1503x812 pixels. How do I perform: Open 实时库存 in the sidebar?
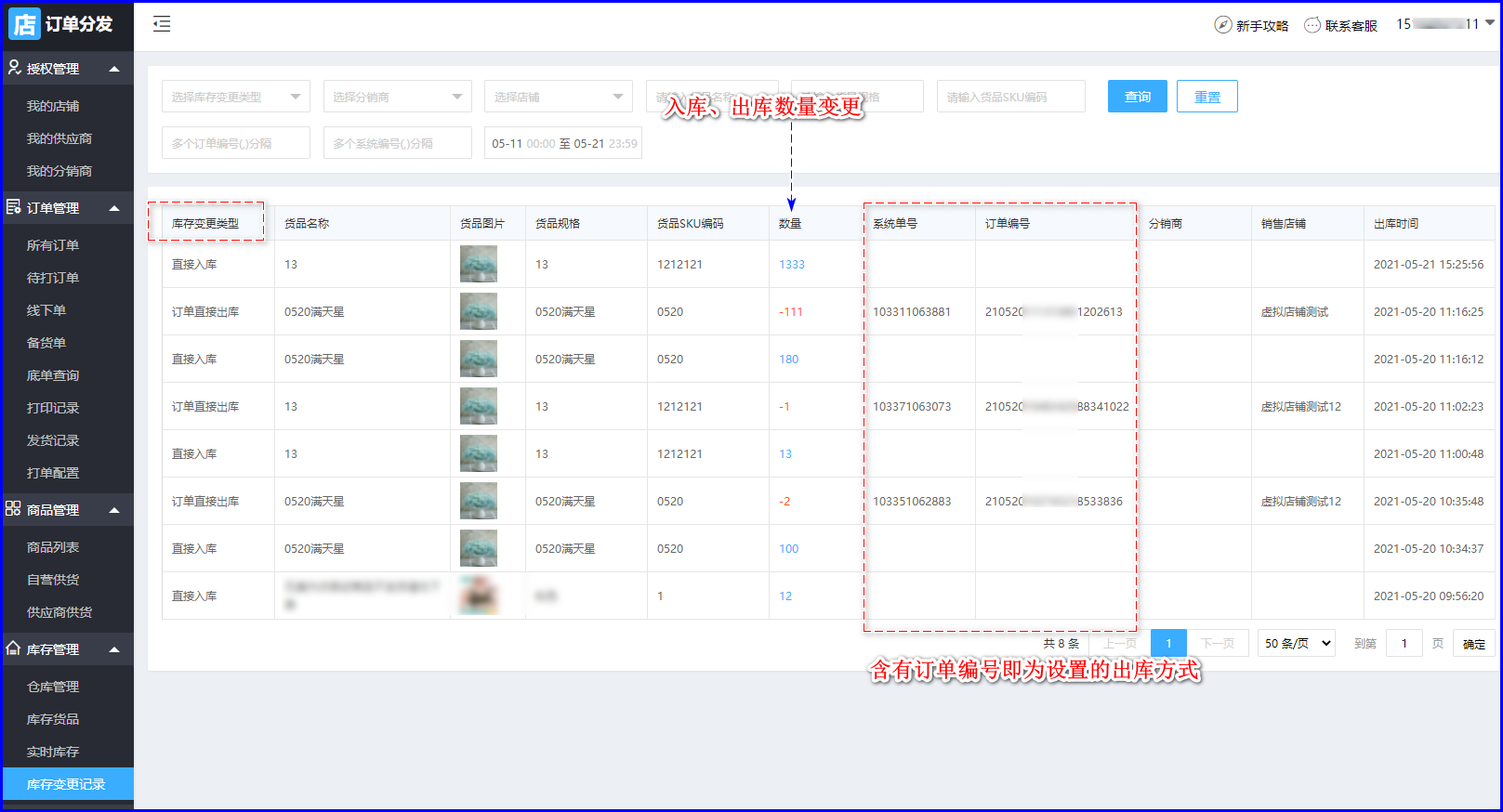click(x=53, y=752)
